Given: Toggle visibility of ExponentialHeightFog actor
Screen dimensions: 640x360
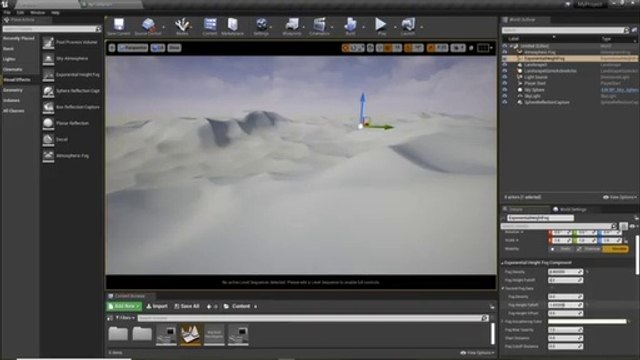Looking at the screenshot, I should [x=505, y=59].
